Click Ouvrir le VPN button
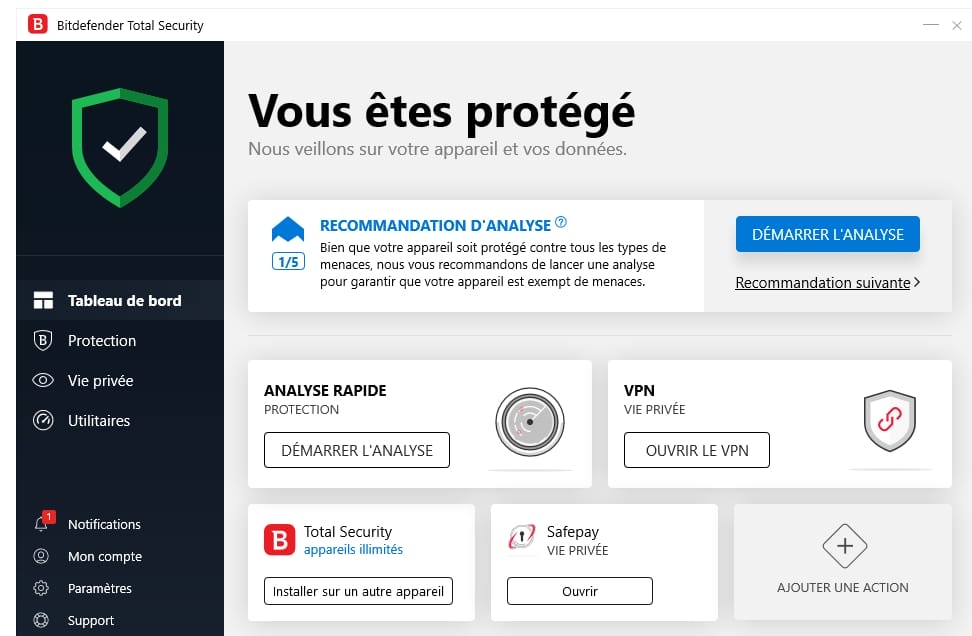 click(x=697, y=450)
